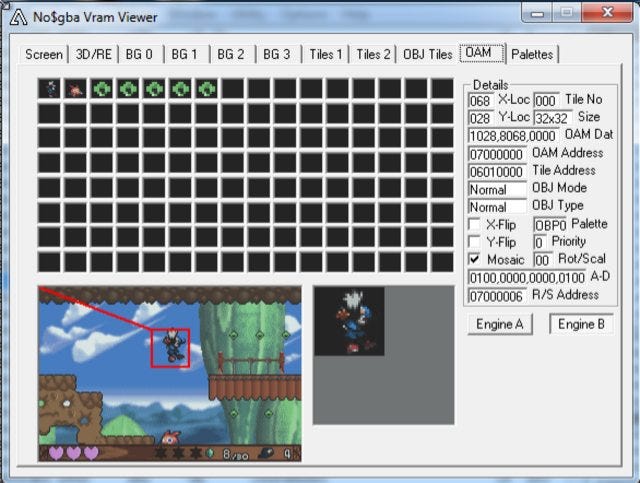Click the Tile Address field 06010000
The height and width of the screenshot is (483, 640).
497,172
